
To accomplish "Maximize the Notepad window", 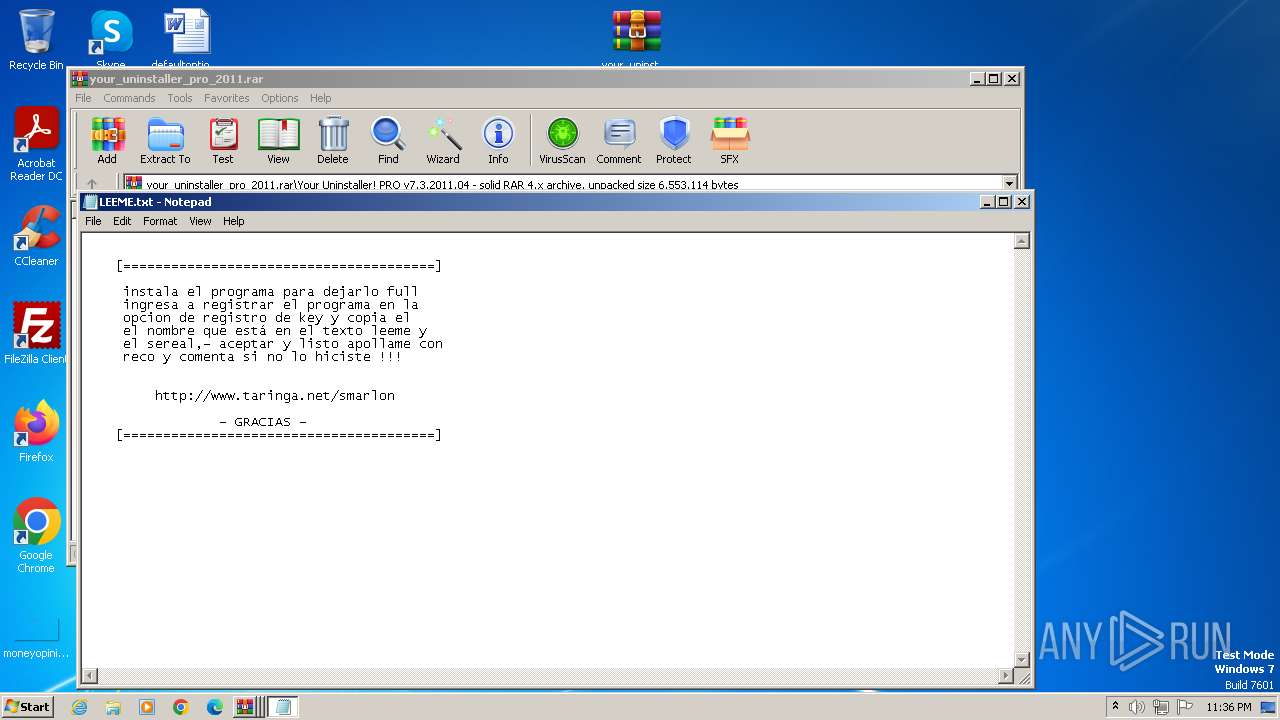I will (x=1004, y=201).
